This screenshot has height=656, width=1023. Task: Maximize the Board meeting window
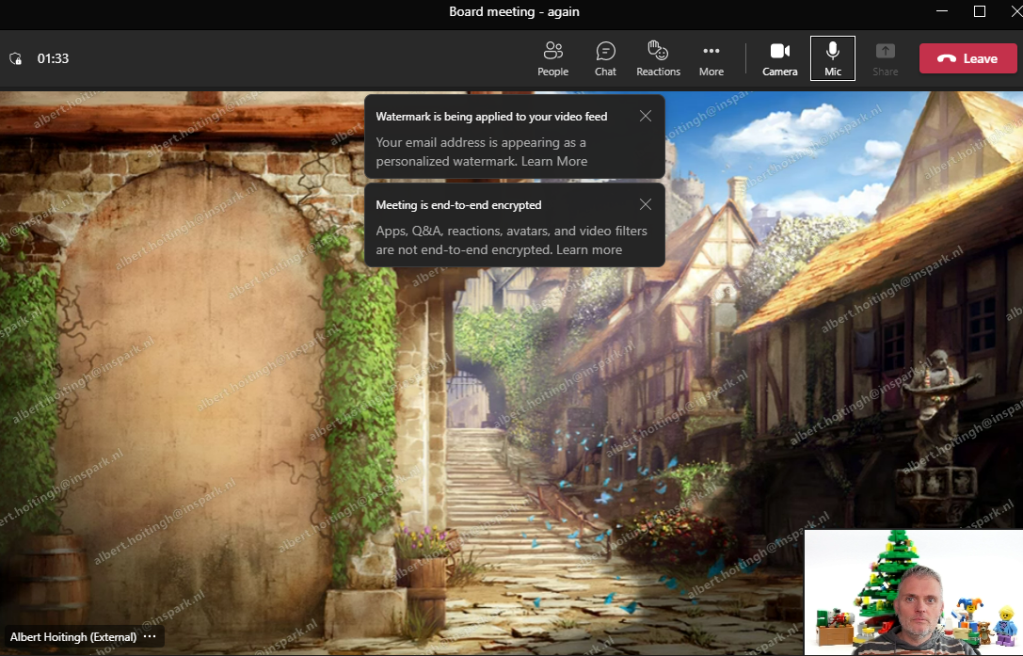pyautogui.click(x=980, y=12)
